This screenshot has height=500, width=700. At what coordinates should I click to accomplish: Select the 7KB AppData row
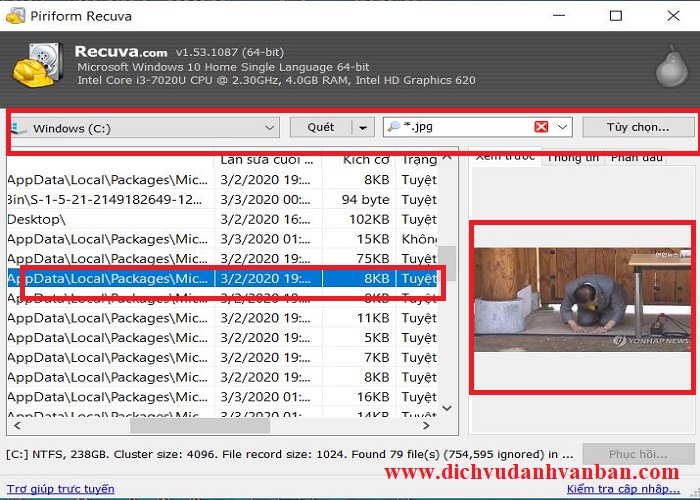point(222,357)
